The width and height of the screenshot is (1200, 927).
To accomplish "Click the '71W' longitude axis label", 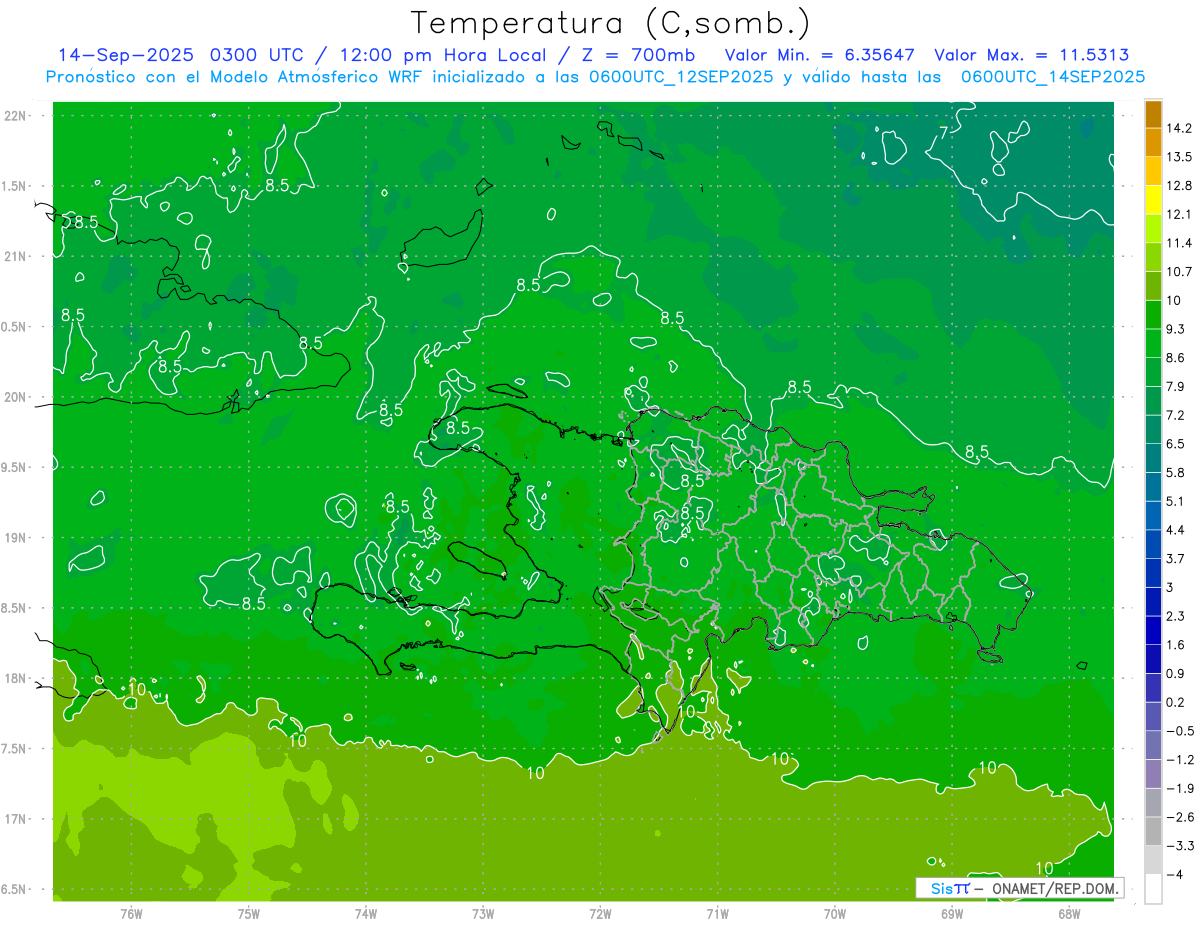I will (717, 913).
